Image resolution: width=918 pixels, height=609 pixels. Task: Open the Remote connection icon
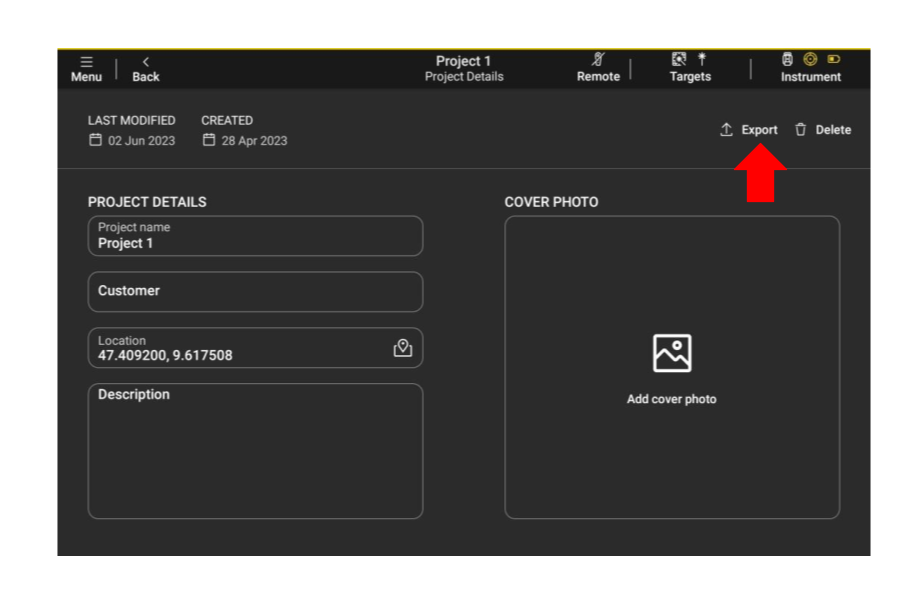coord(598,60)
